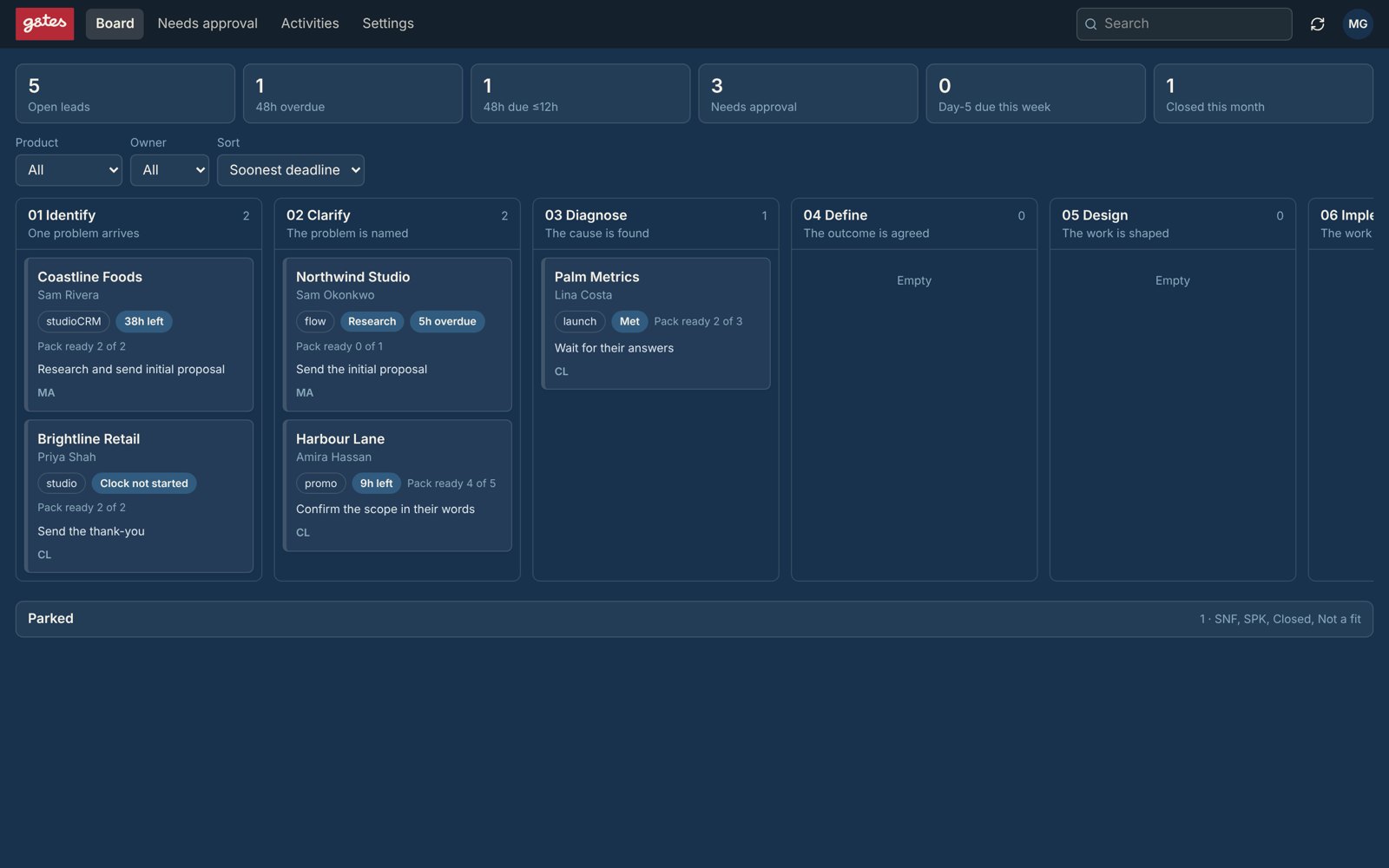
Task: Open the MG user avatar
Action: 1358,24
